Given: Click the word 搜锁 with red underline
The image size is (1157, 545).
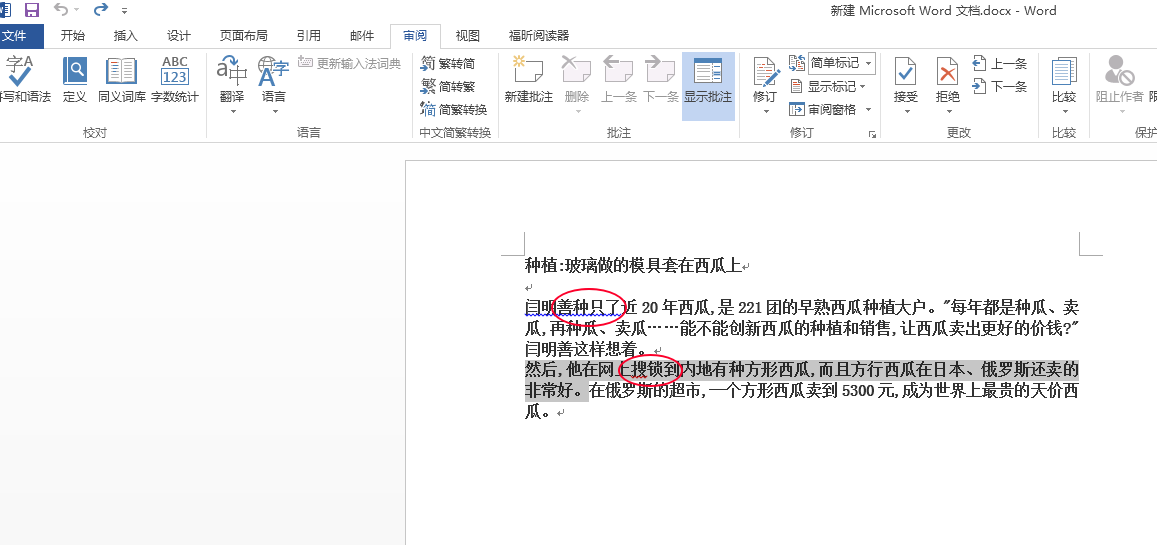Looking at the screenshot, I should [649, 369].
